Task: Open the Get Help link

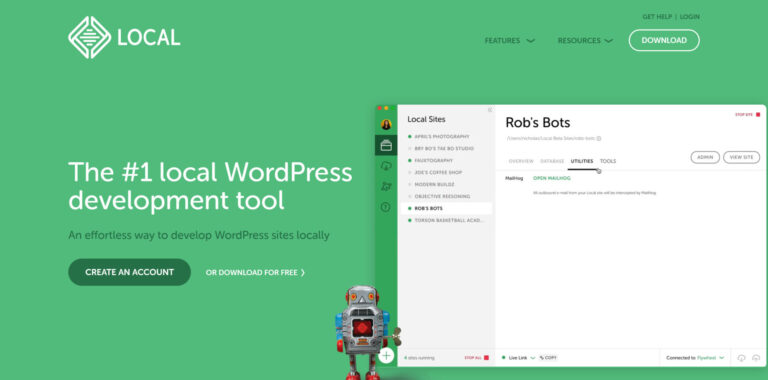Action: pyautogui.click(x=657, y=17)
